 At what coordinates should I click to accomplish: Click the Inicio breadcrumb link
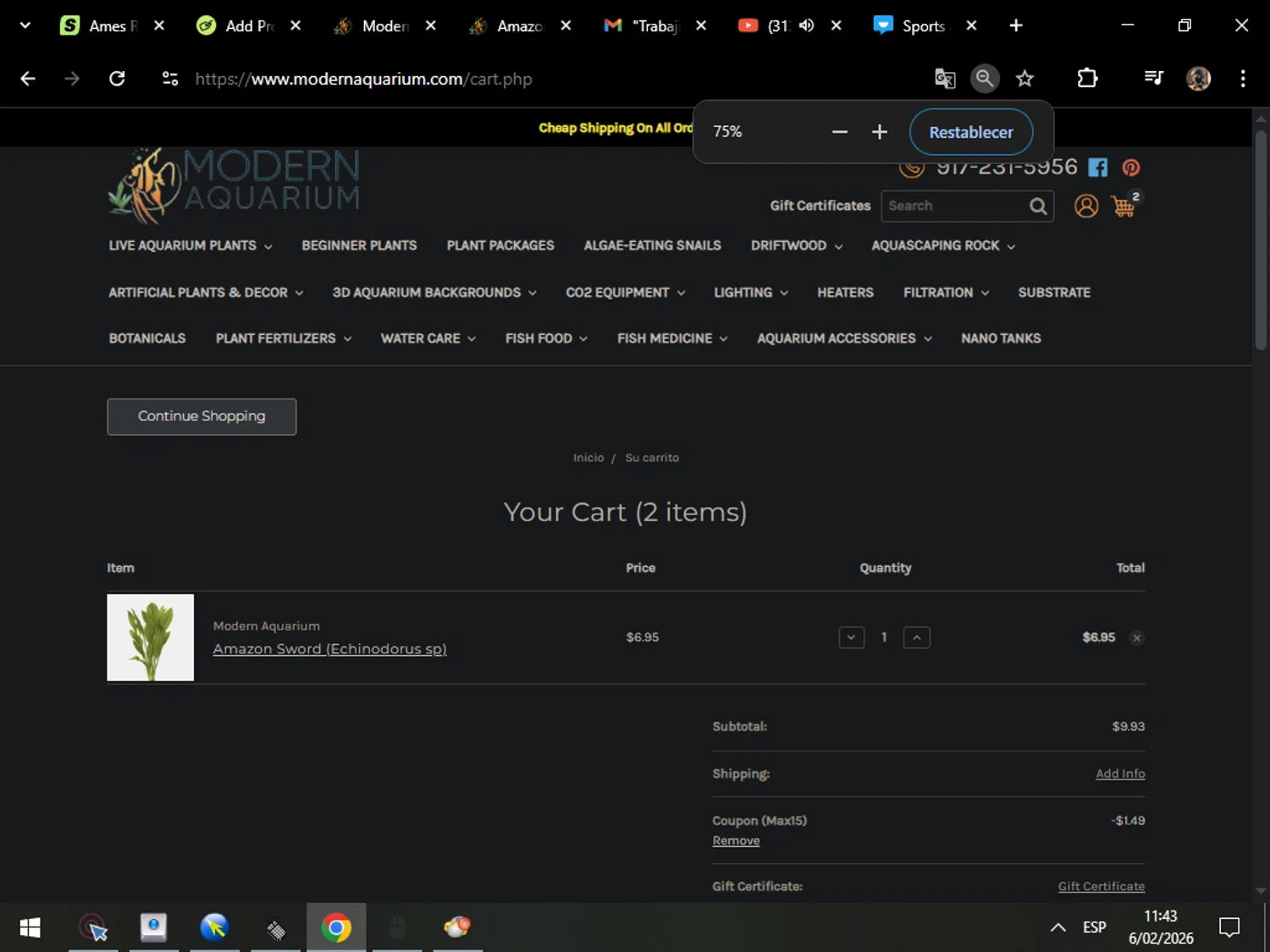[588, 458]
